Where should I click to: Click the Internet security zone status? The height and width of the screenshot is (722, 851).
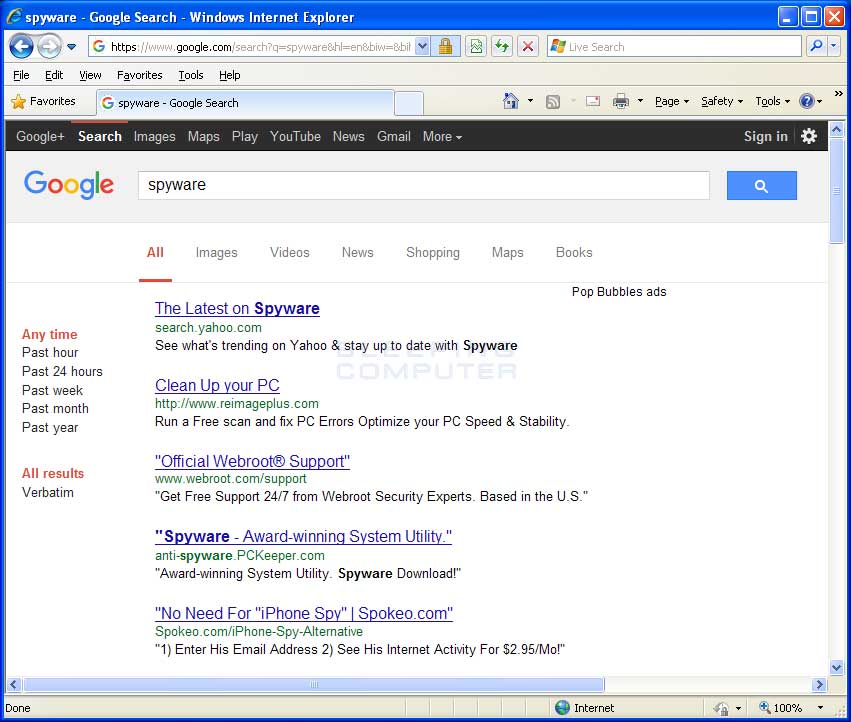[585, 708]
